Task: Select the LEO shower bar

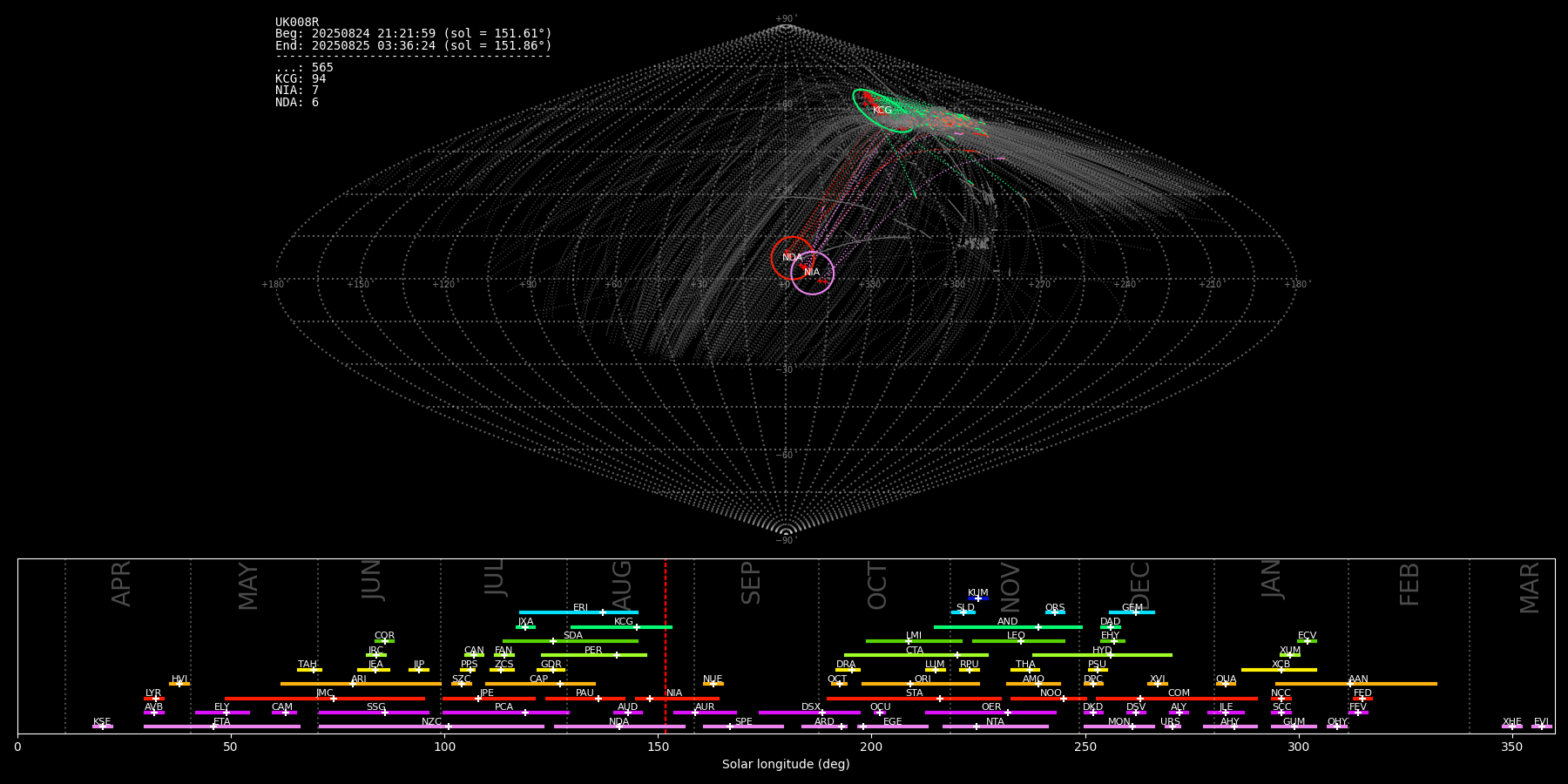Action: coord(1018,640)
